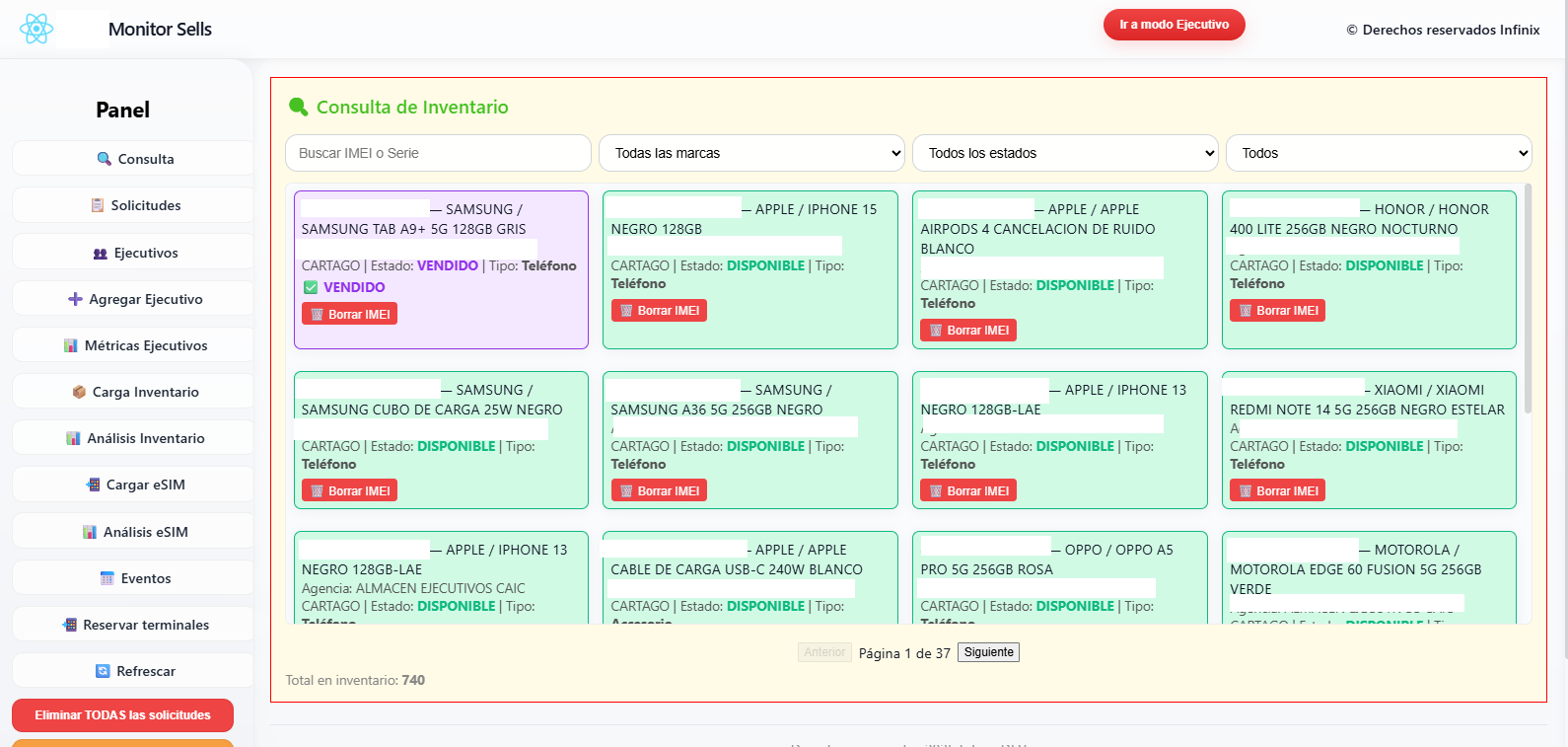Open Consulta in the panel sidebar
The height and width of the screenshot is (747, 1568).
133,158
